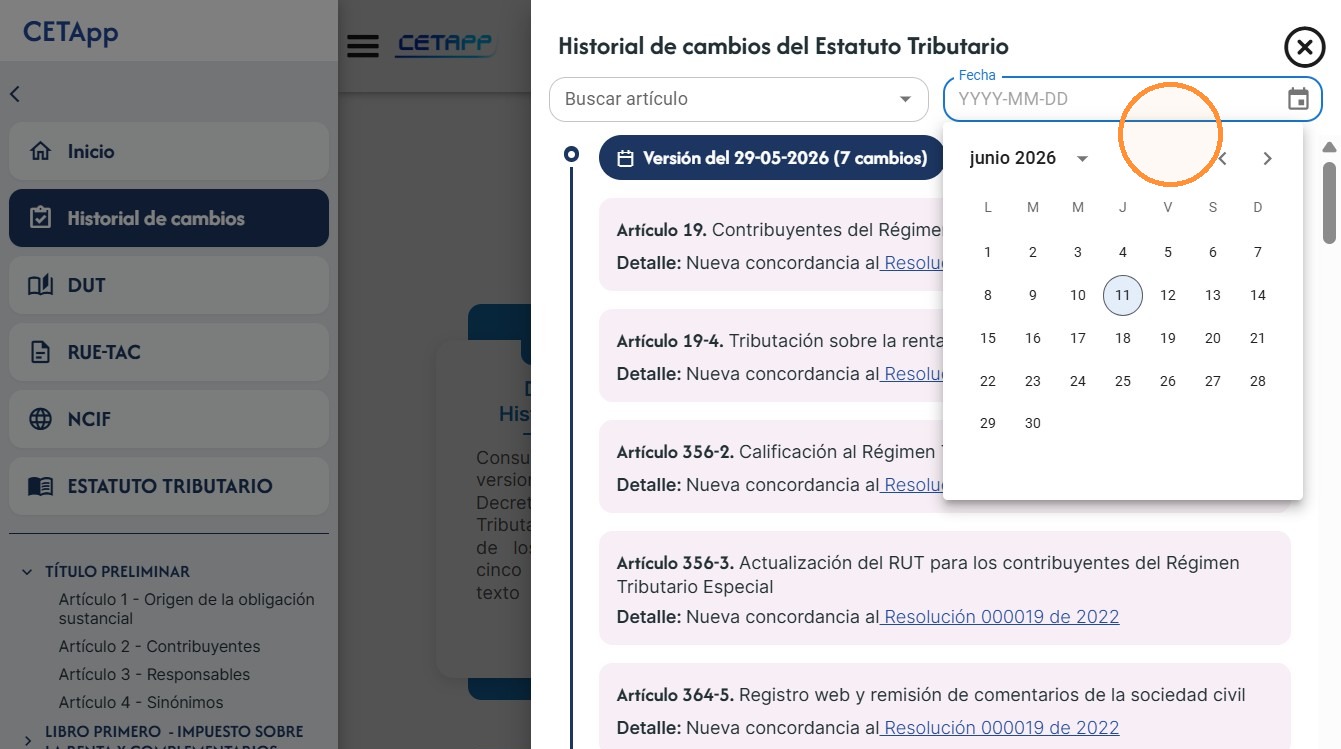Click the CETAPP logo in header
The image size is (1341, 749).
446,45
